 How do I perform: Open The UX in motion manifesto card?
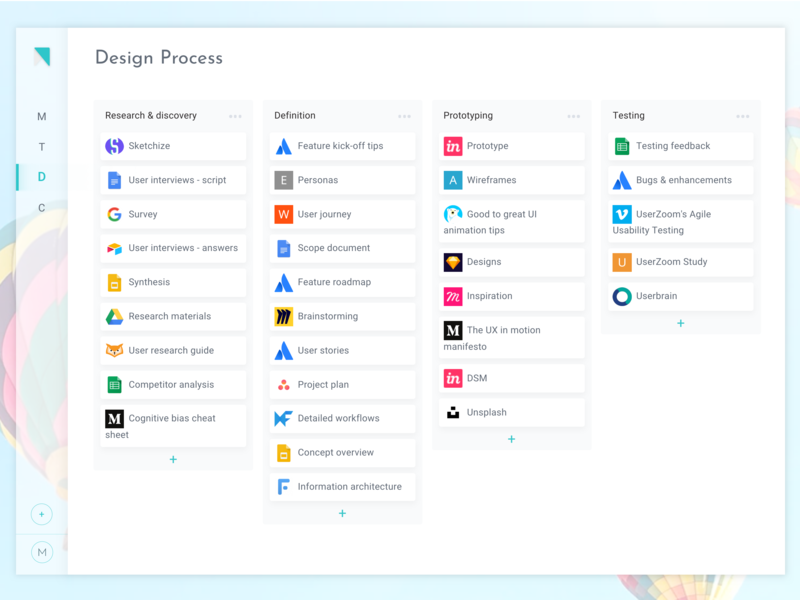[512, 338]
